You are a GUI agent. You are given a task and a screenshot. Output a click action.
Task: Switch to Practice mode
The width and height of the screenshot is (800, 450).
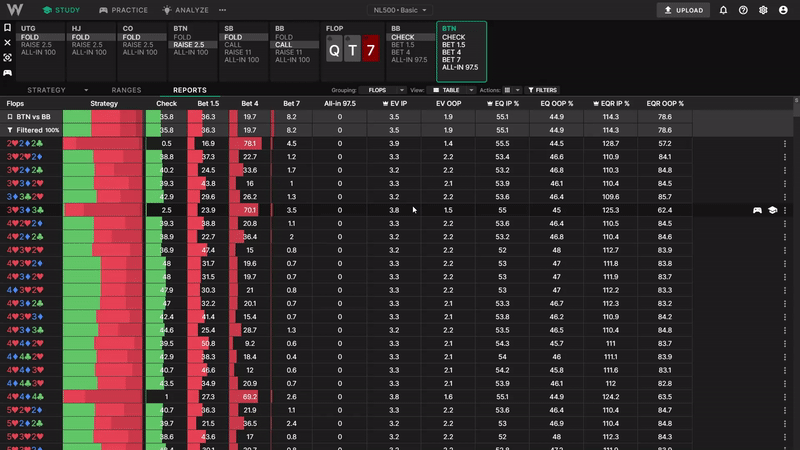[x=123, y=10]
